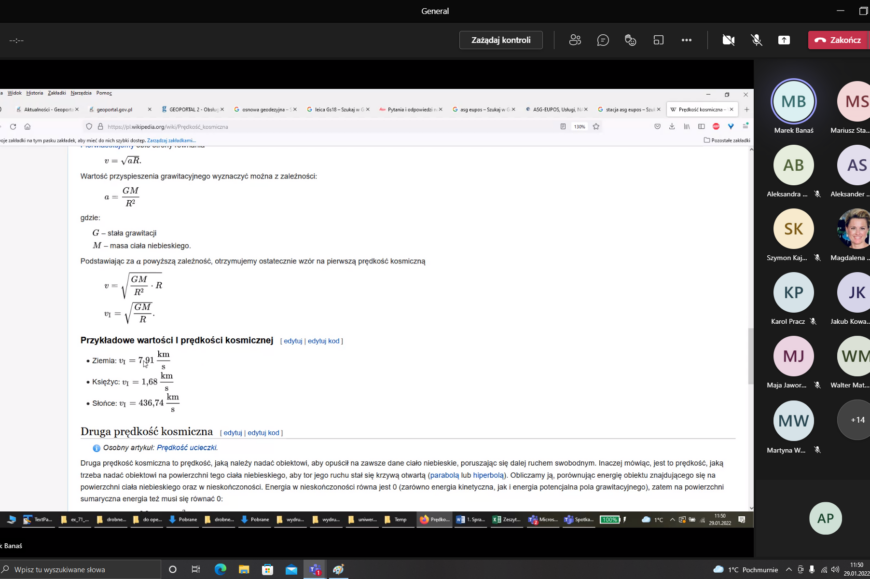Open the meeting chat icon
Viewport: 870px width, 579px height.
603,40
